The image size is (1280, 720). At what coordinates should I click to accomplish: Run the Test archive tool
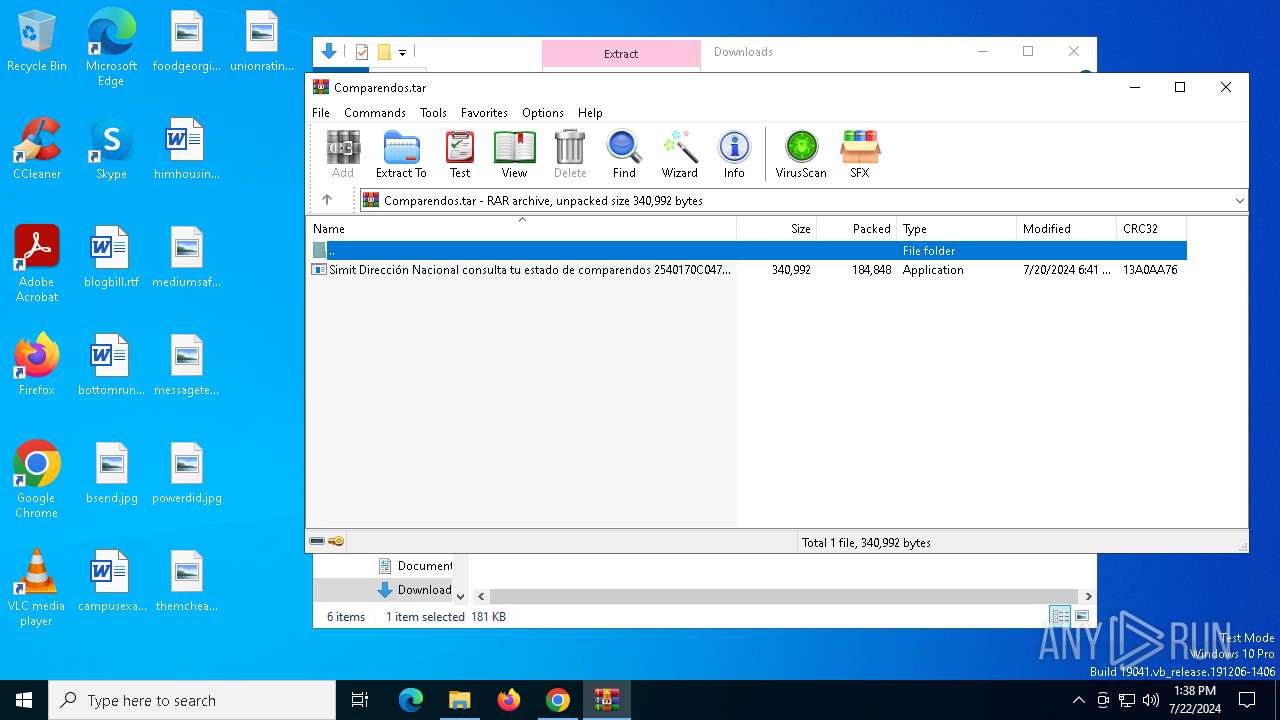click(460, 154)
